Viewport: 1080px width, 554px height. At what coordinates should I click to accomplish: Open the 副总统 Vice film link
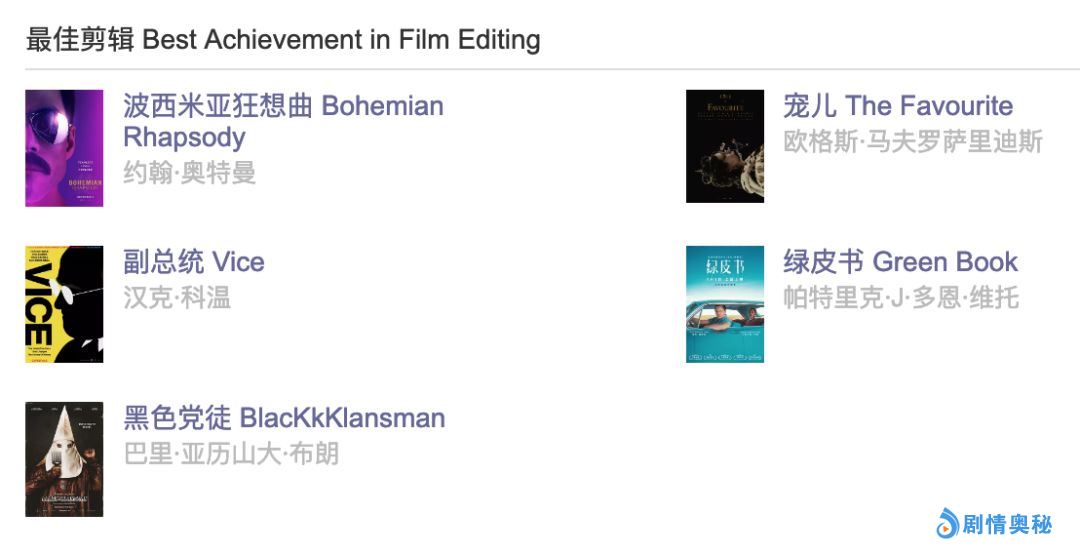(x=194, y=262)
